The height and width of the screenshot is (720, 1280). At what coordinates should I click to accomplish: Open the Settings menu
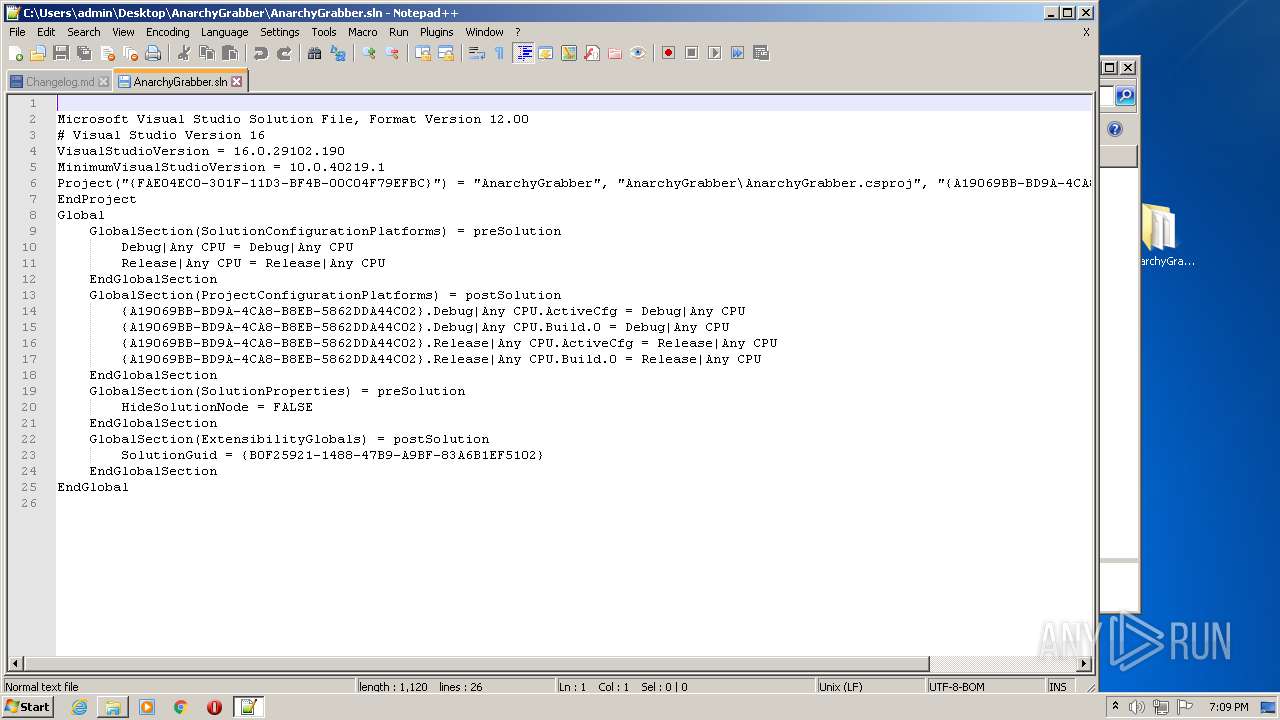[x=280, y=32]
